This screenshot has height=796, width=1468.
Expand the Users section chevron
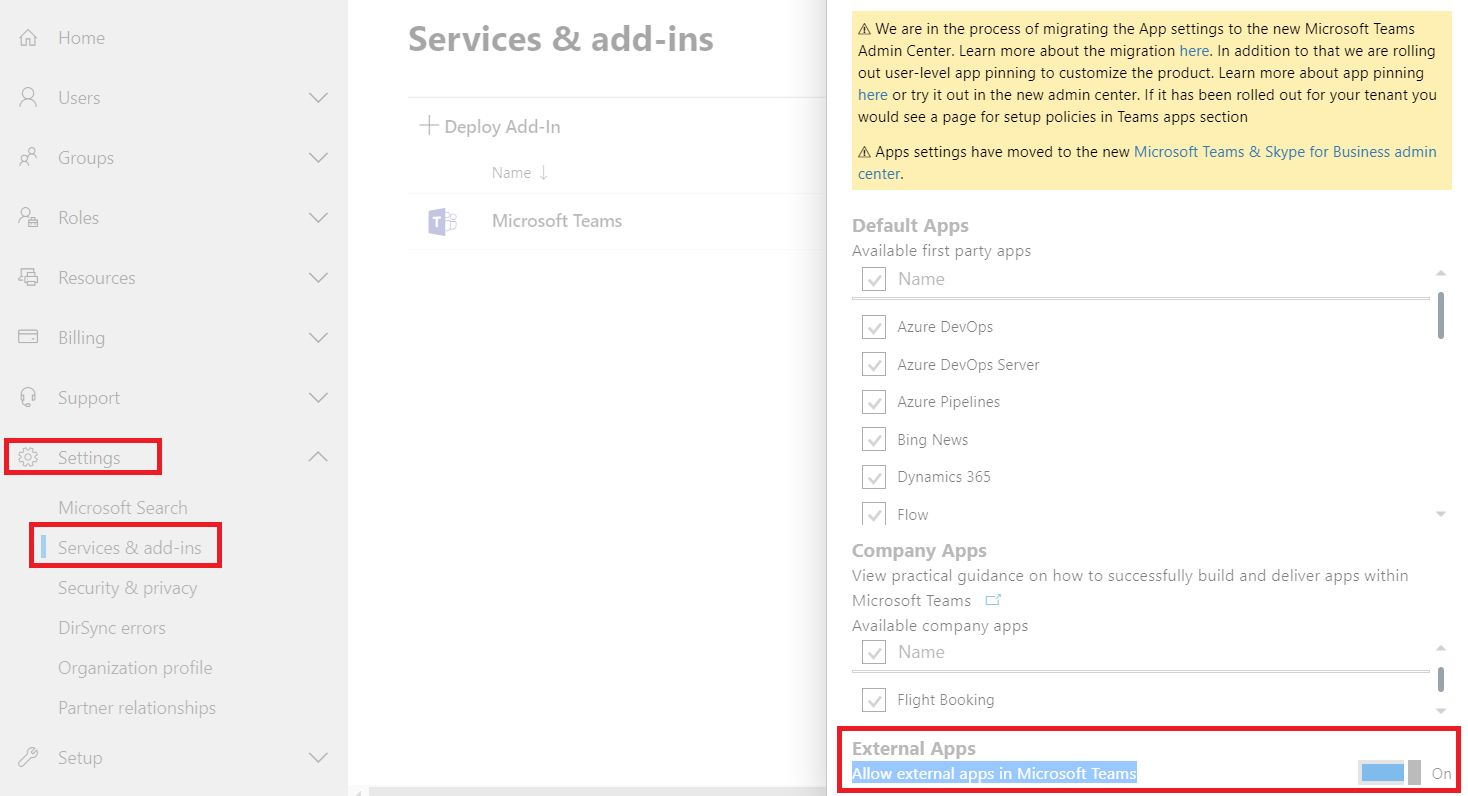tap(318, 98)
